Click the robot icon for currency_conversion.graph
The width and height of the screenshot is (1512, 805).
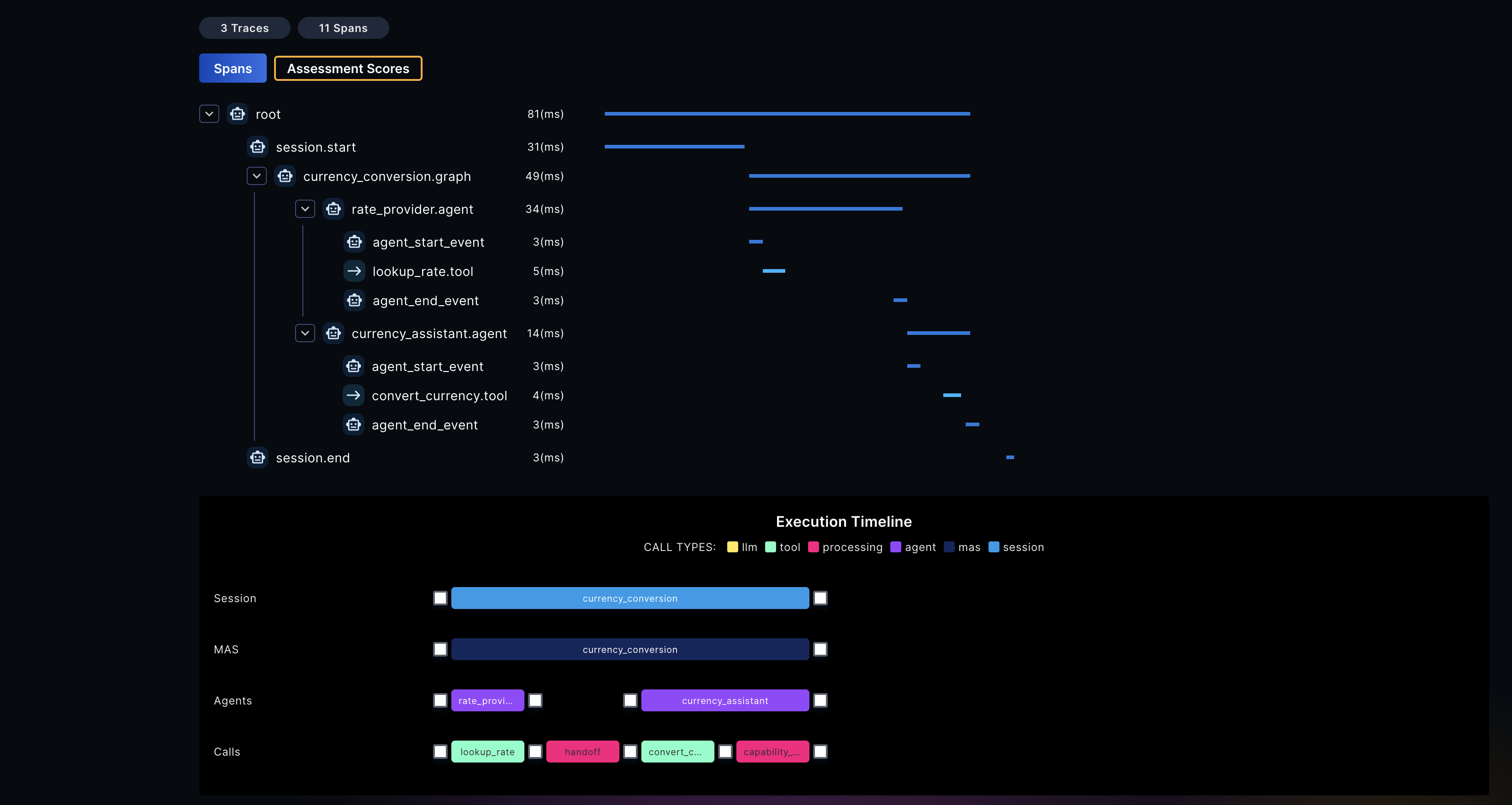pos(285,176)
